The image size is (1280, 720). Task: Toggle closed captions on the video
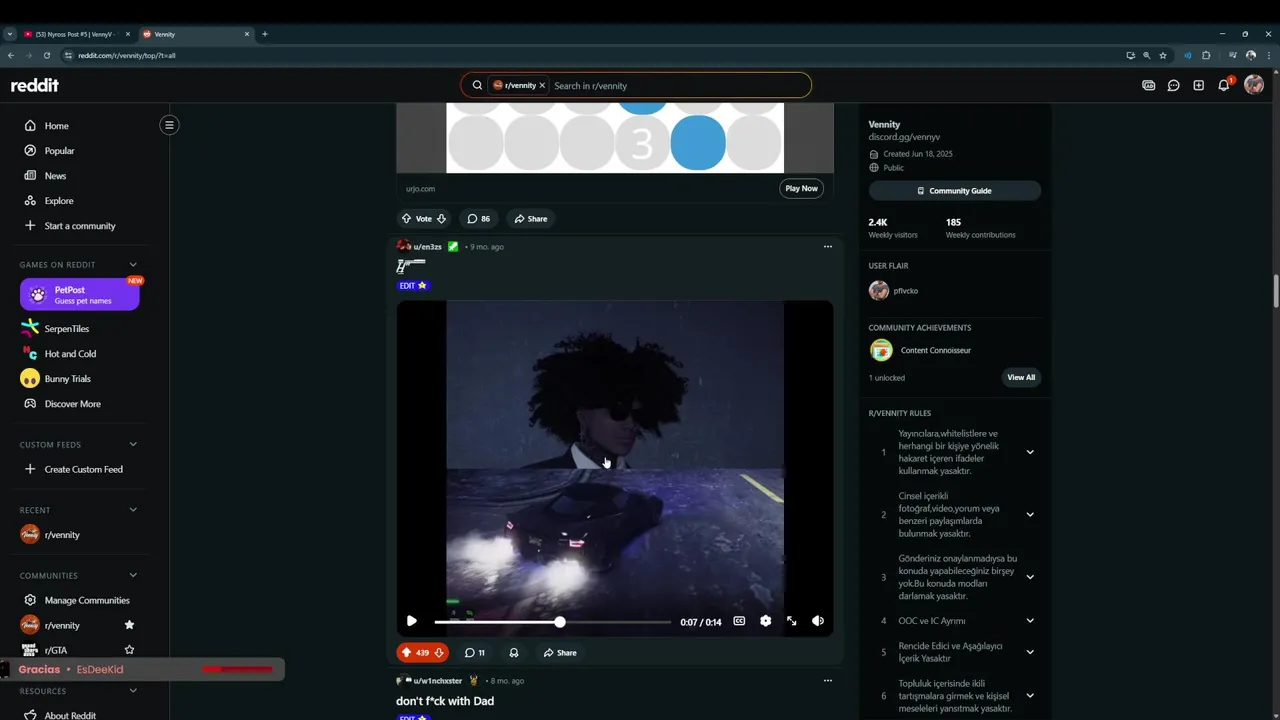tap(739, 621)
